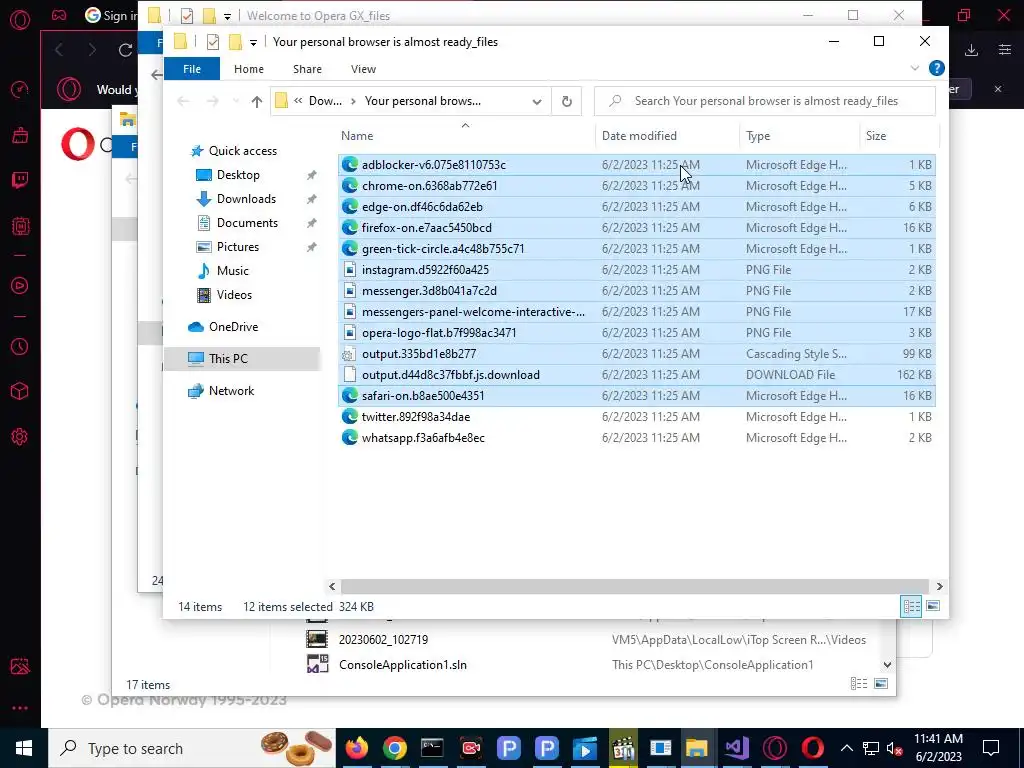Open Properties from quick access toolbar
The image size is (1024, 768).
(x=212, y=42)
